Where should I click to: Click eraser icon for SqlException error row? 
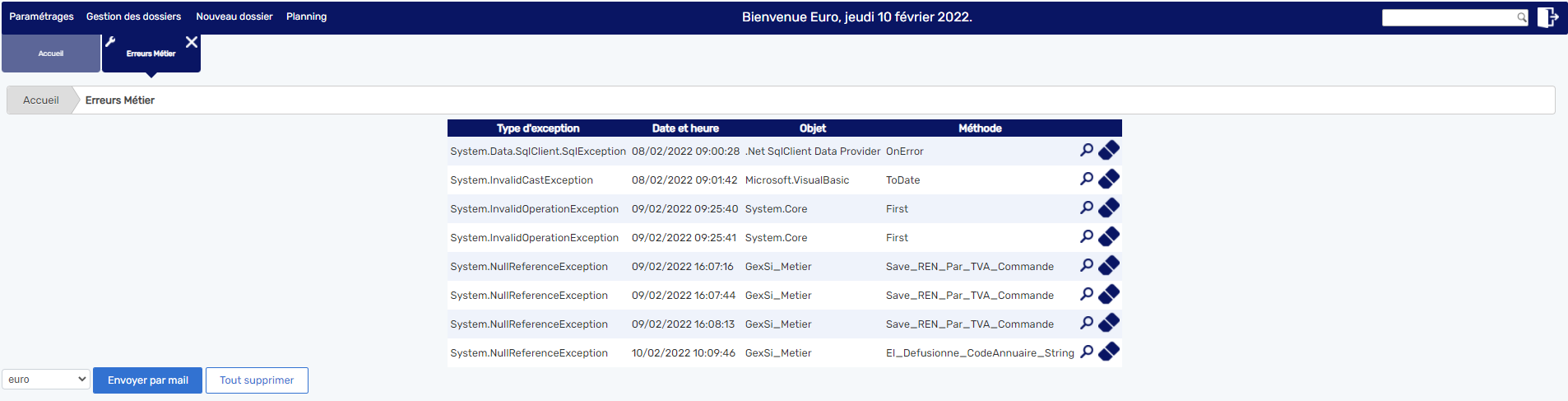tap(1109, 150)
